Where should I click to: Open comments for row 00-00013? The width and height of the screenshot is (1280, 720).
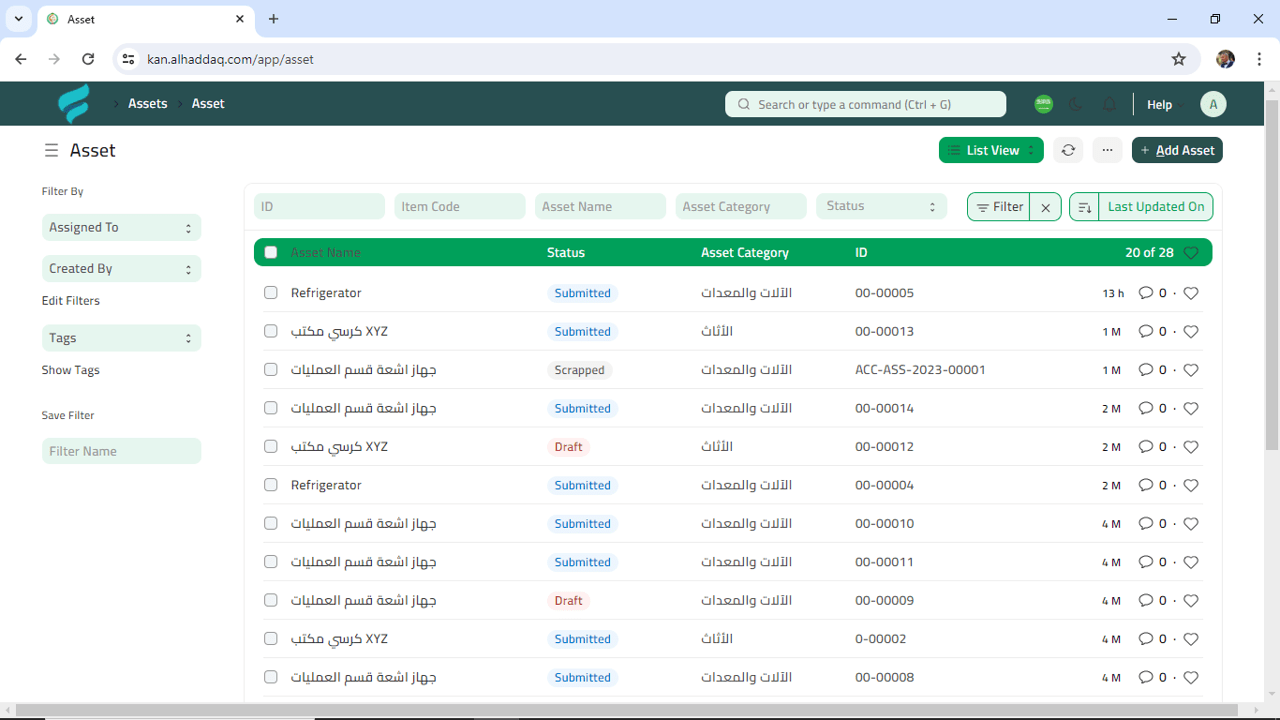pos(1146,332)
